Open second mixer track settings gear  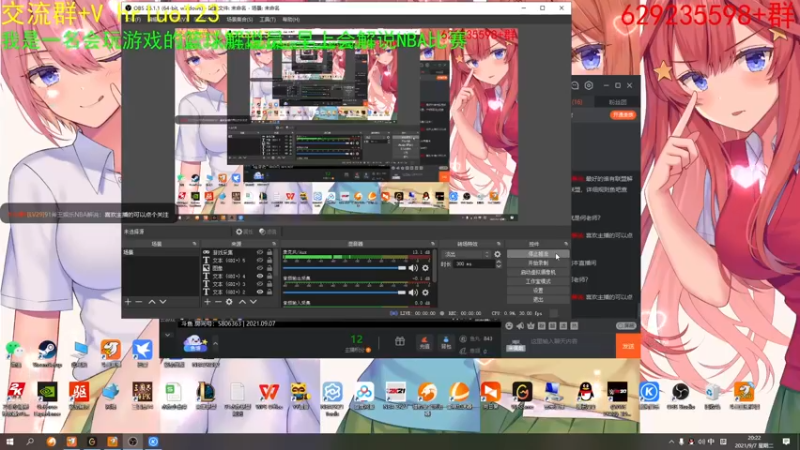click(426, 292)
